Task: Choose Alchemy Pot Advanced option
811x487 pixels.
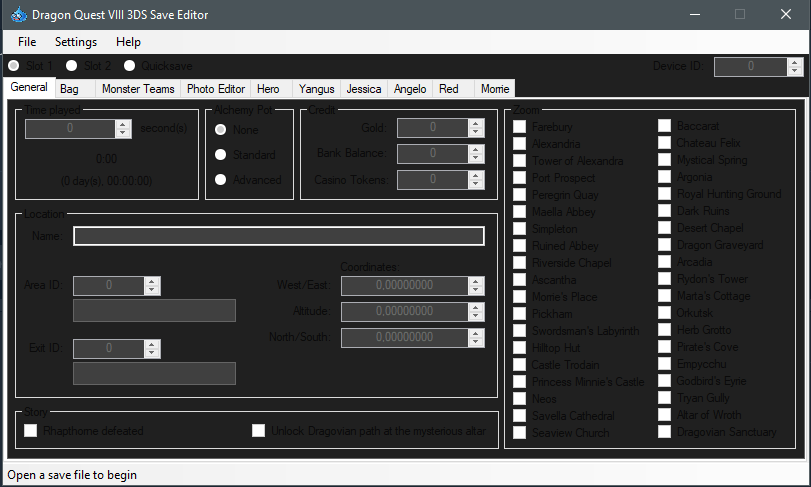Action: [x=220, y=179]
